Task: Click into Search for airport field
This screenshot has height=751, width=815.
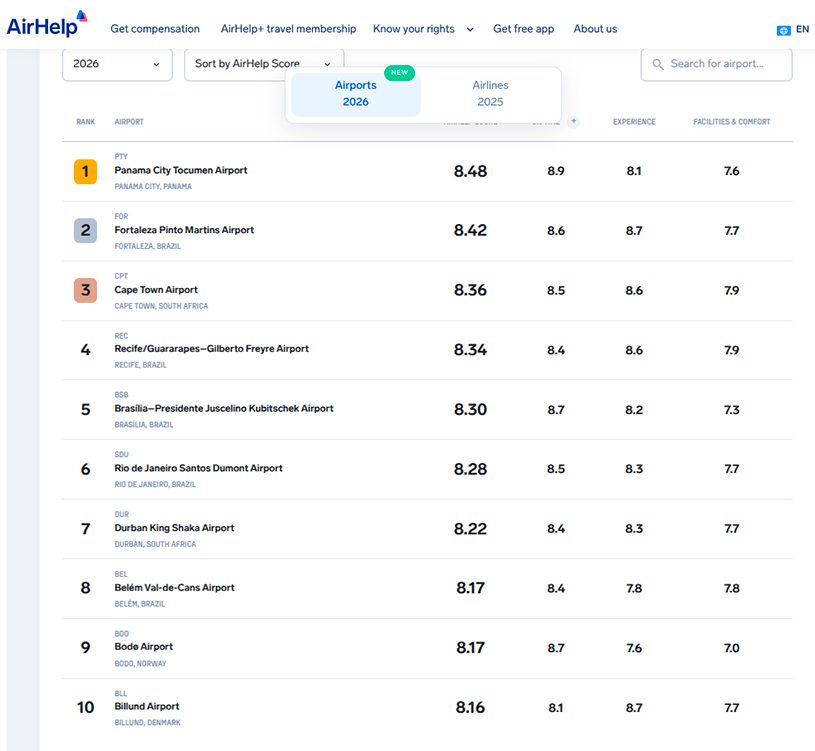Action: click(x=716, y=64)
